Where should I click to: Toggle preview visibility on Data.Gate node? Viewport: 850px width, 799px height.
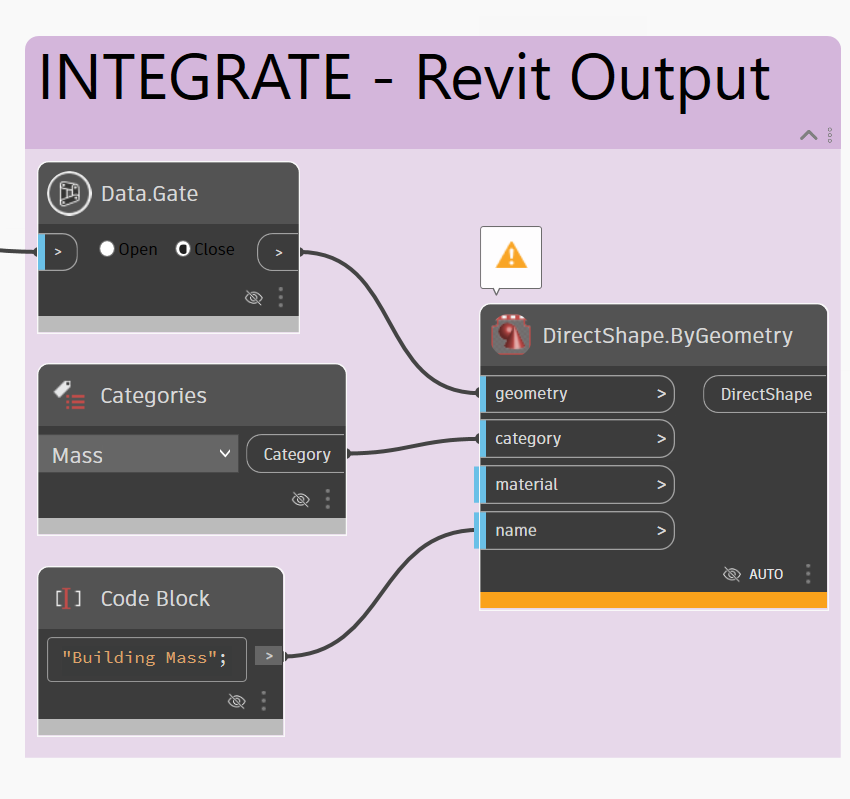coord(254,297)
